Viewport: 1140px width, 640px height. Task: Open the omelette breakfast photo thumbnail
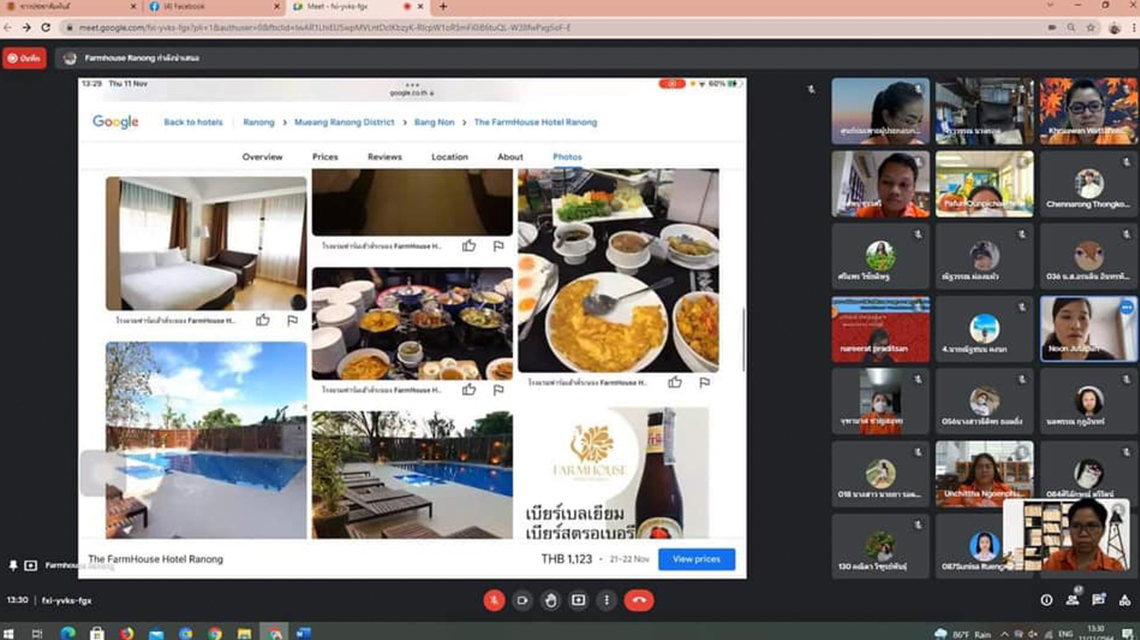pyautogui.click(x=619, y=271)
